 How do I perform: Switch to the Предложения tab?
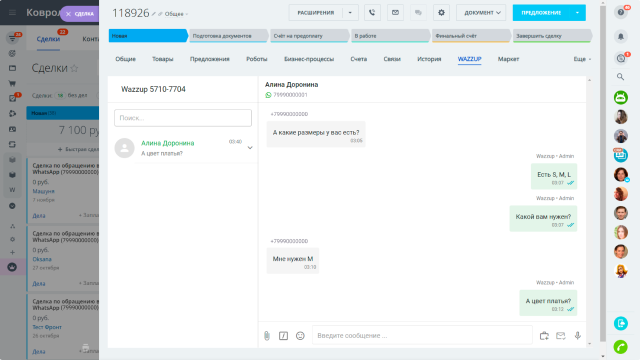point(209,59)
